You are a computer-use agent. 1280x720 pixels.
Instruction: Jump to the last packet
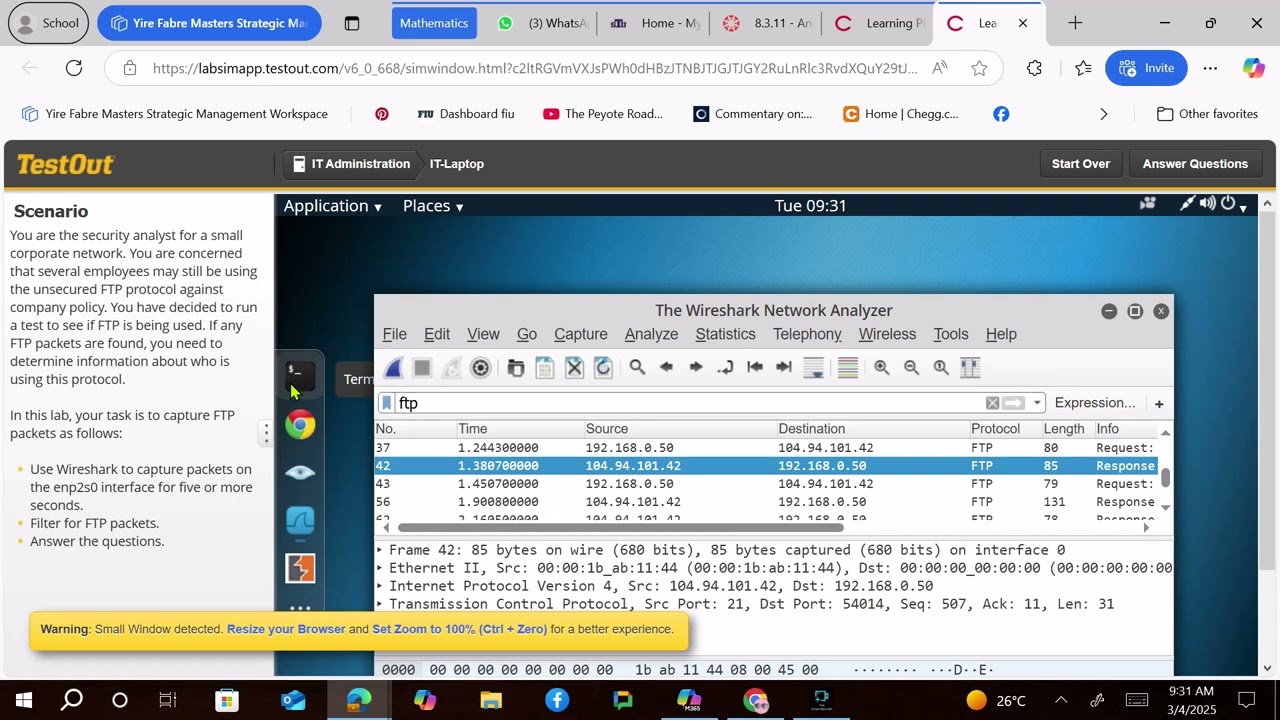pos(784,368)
